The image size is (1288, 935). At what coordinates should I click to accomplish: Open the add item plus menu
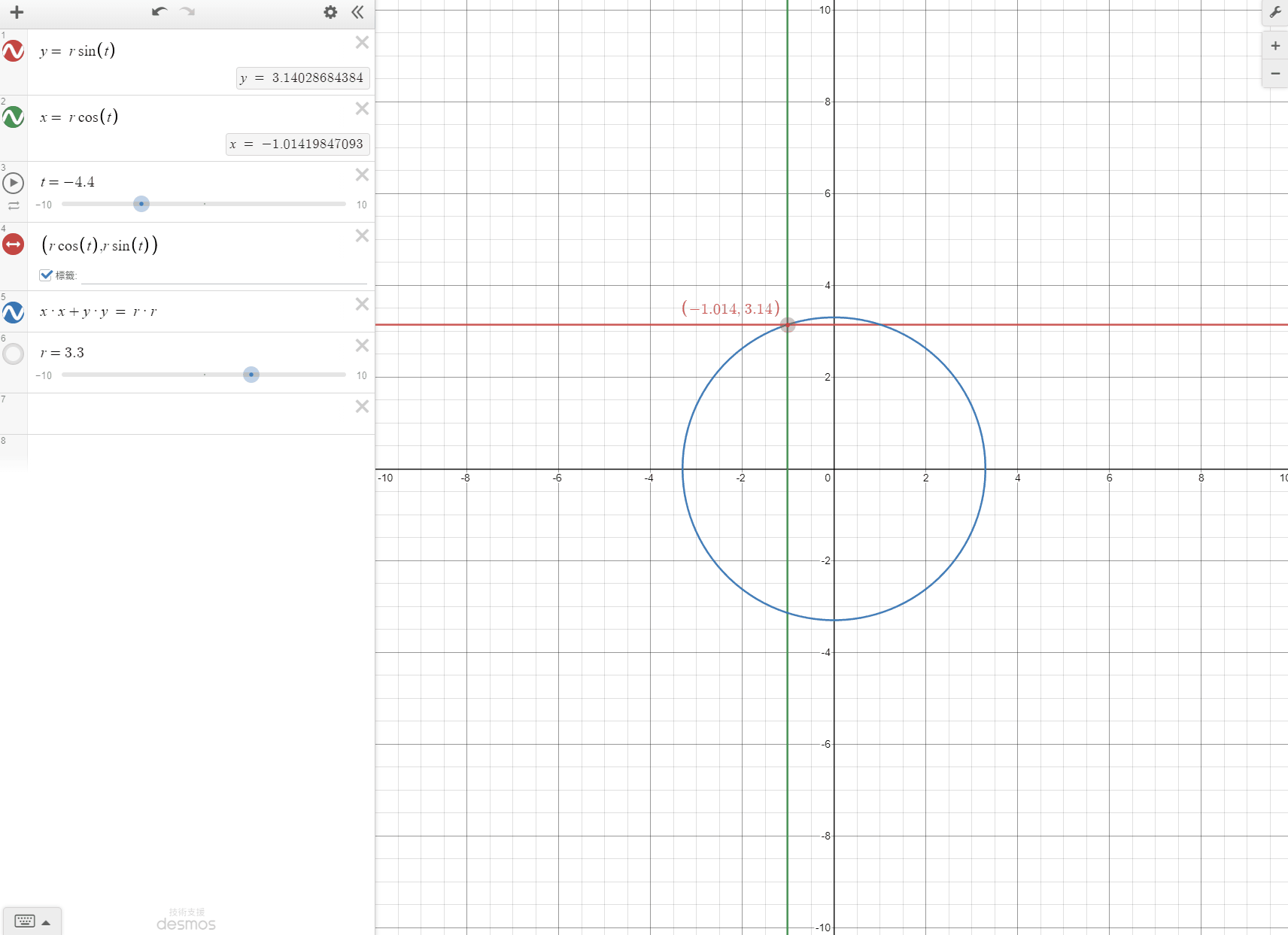pos(17,12)
